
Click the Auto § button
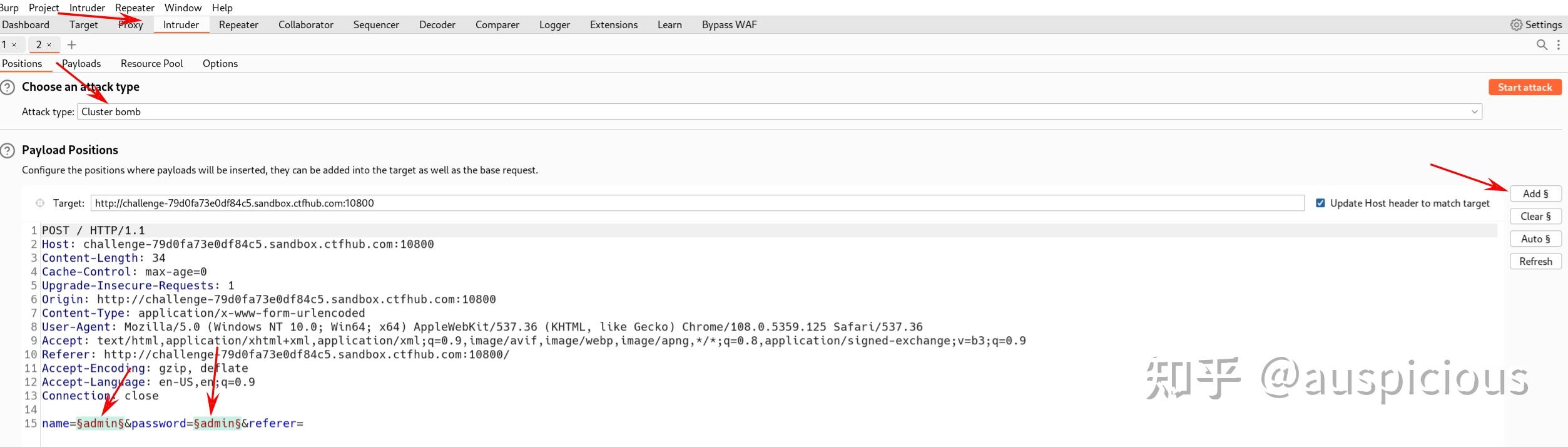tap(1535, 239)
